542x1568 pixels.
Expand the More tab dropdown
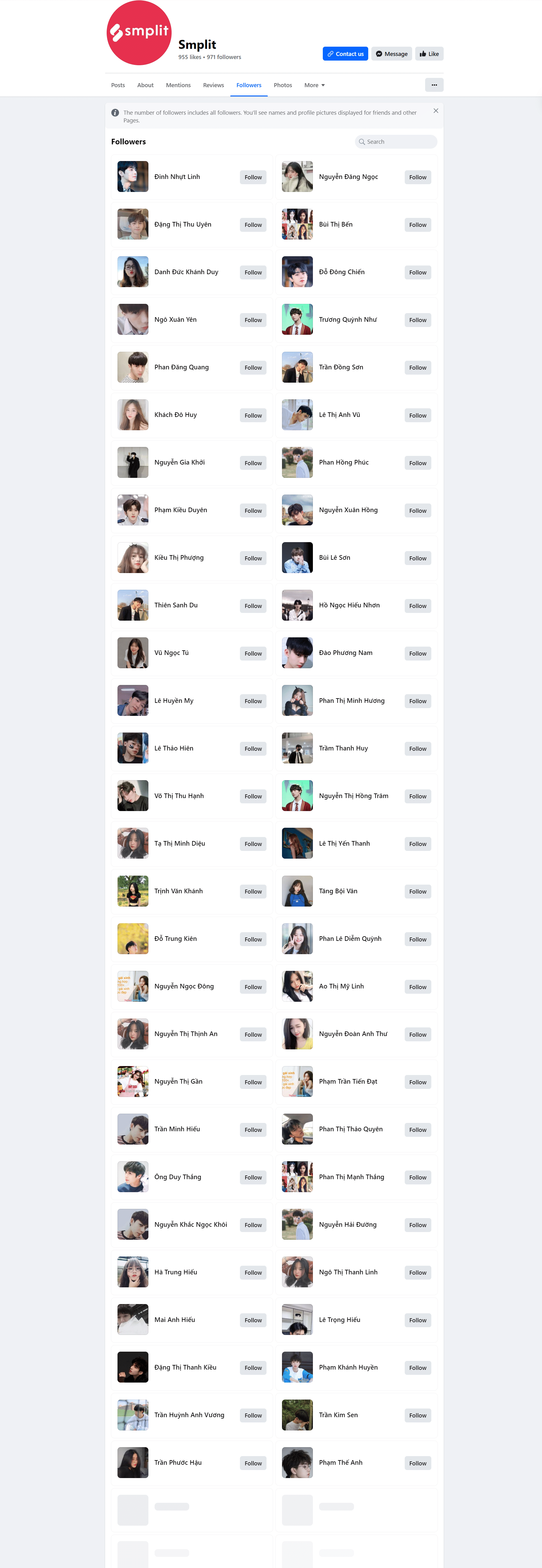pyautogui.click(x=314, y=85)
